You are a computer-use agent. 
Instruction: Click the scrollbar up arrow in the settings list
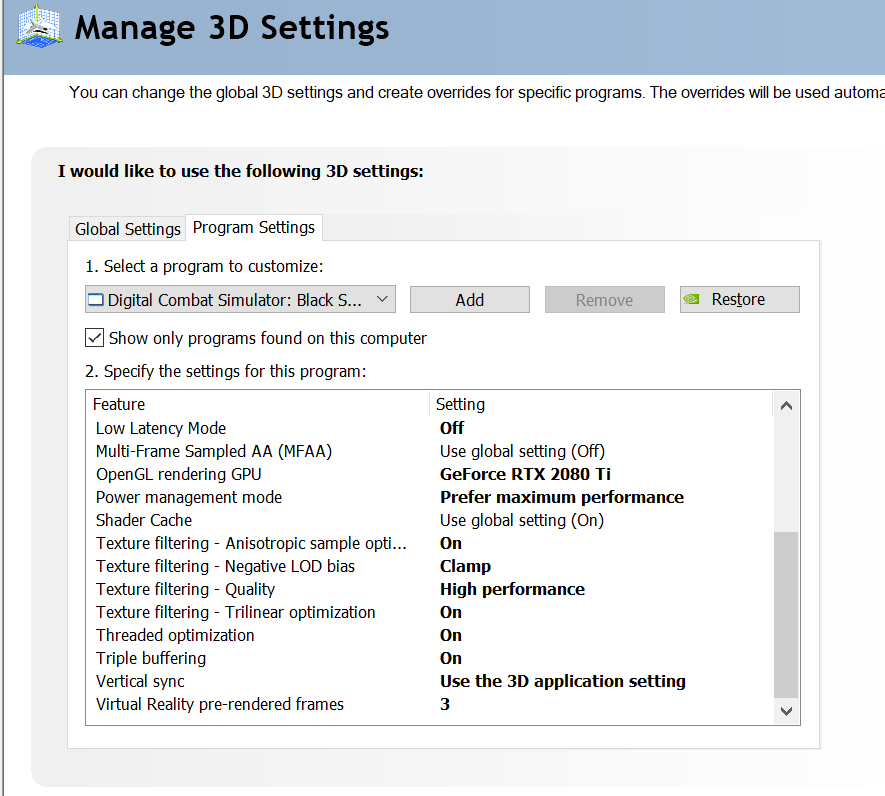tap(786, 405)
